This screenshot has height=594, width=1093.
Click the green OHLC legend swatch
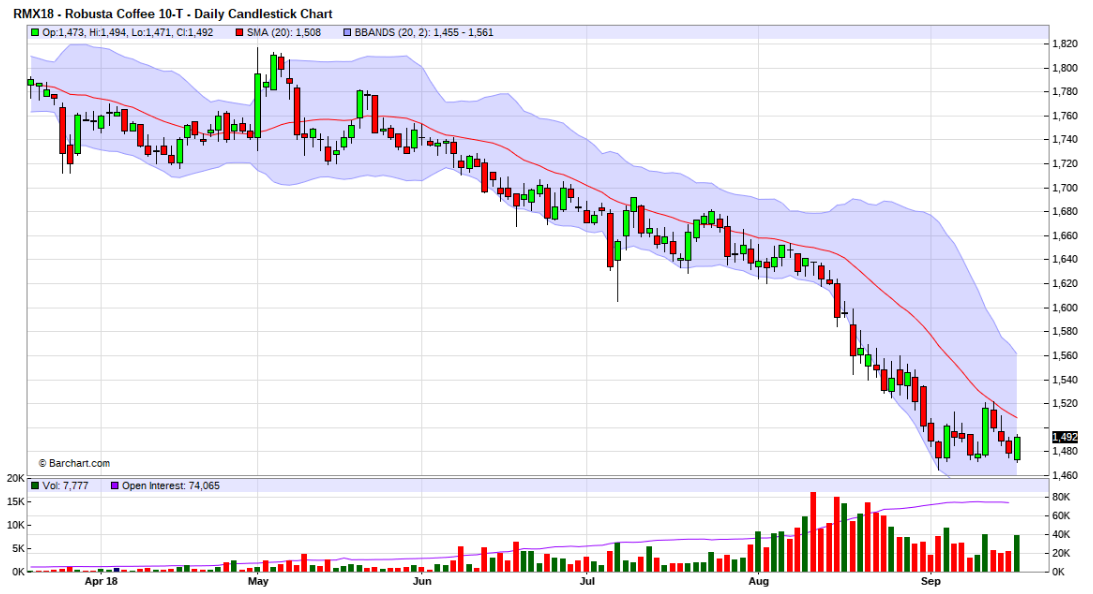[x=35, y=32]
